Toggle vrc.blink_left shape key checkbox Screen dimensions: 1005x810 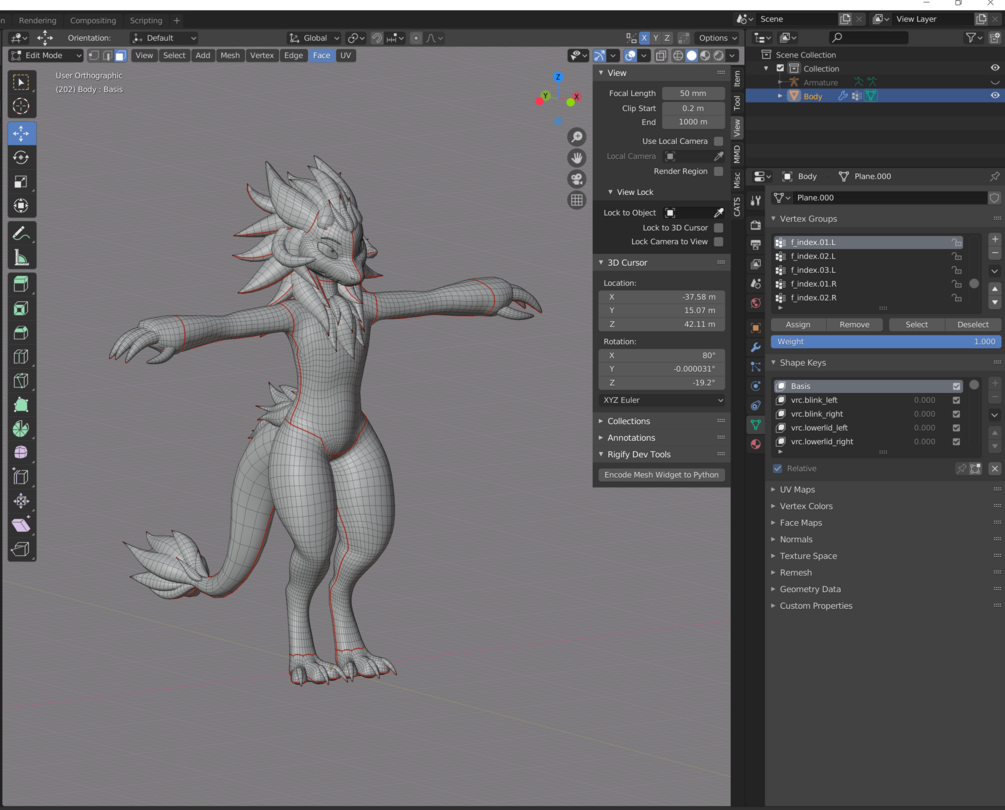tap(956, 400)
